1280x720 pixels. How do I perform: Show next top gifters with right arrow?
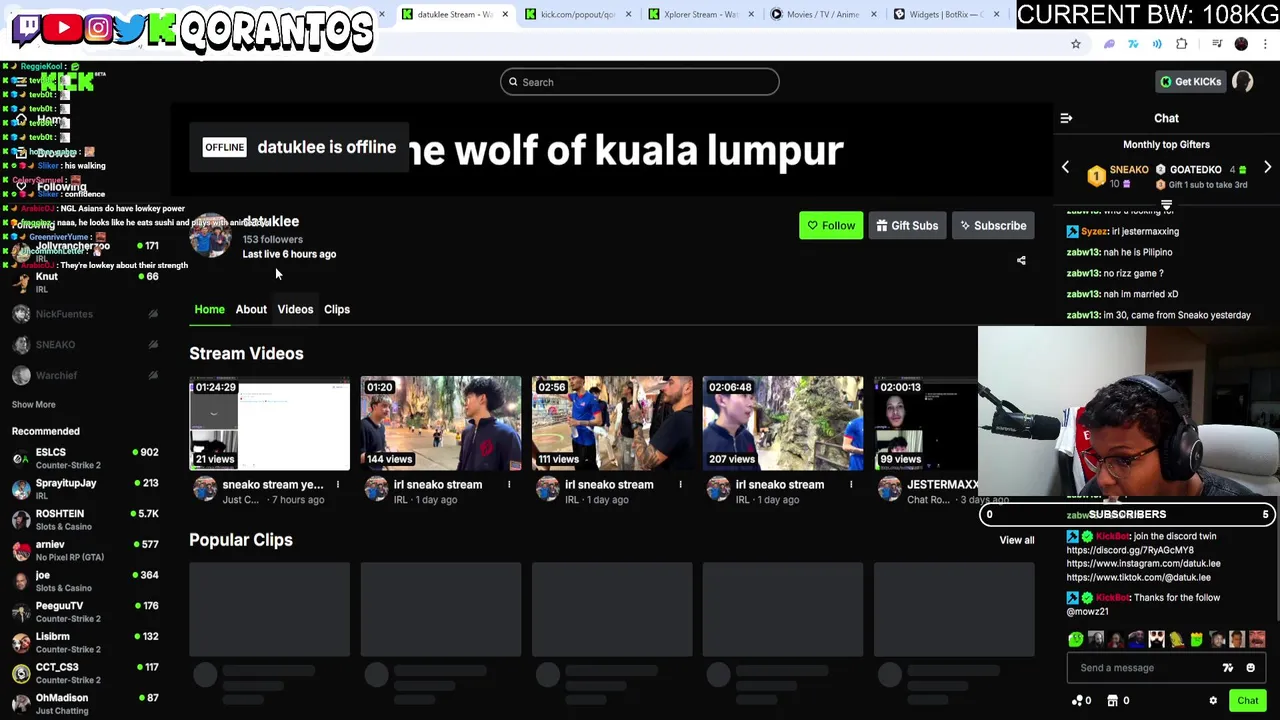(x=1267, y=168)
